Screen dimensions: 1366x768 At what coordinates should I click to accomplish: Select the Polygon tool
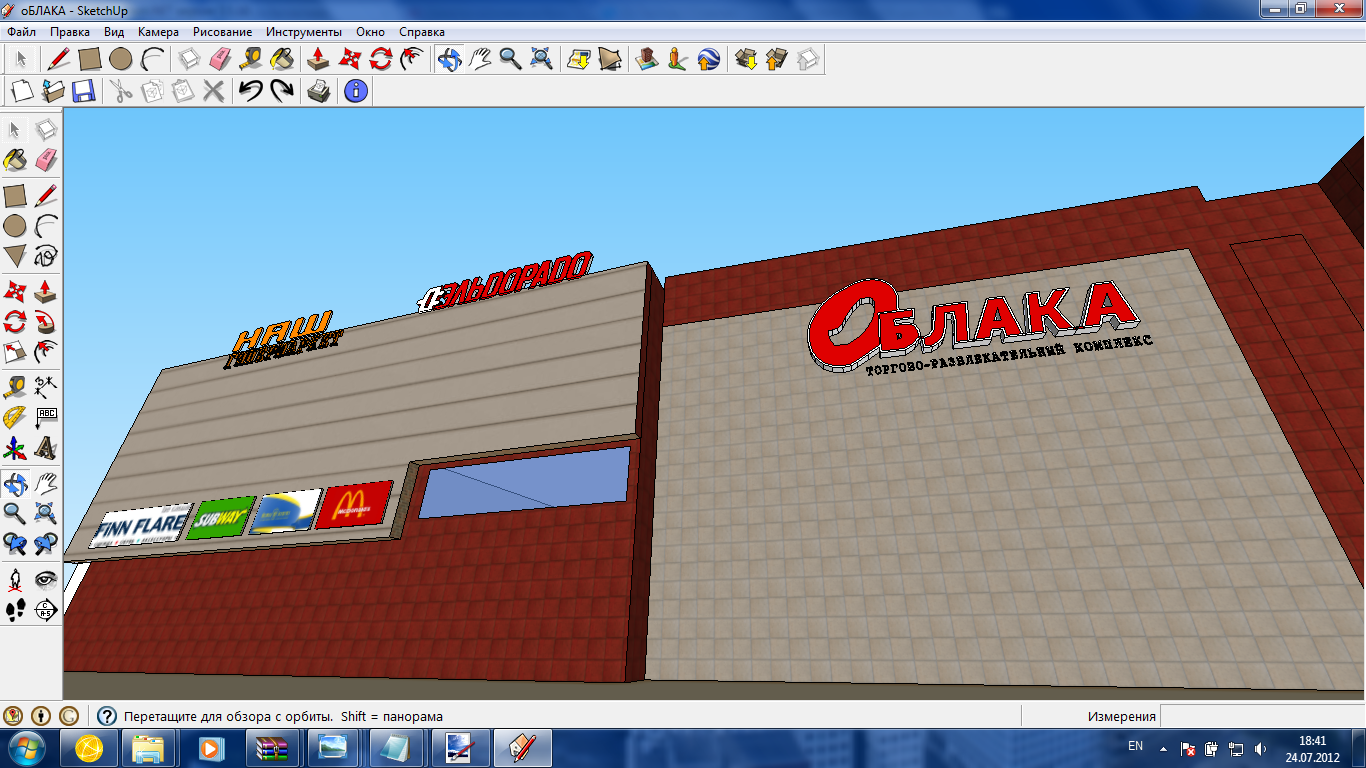pos(15,256)
